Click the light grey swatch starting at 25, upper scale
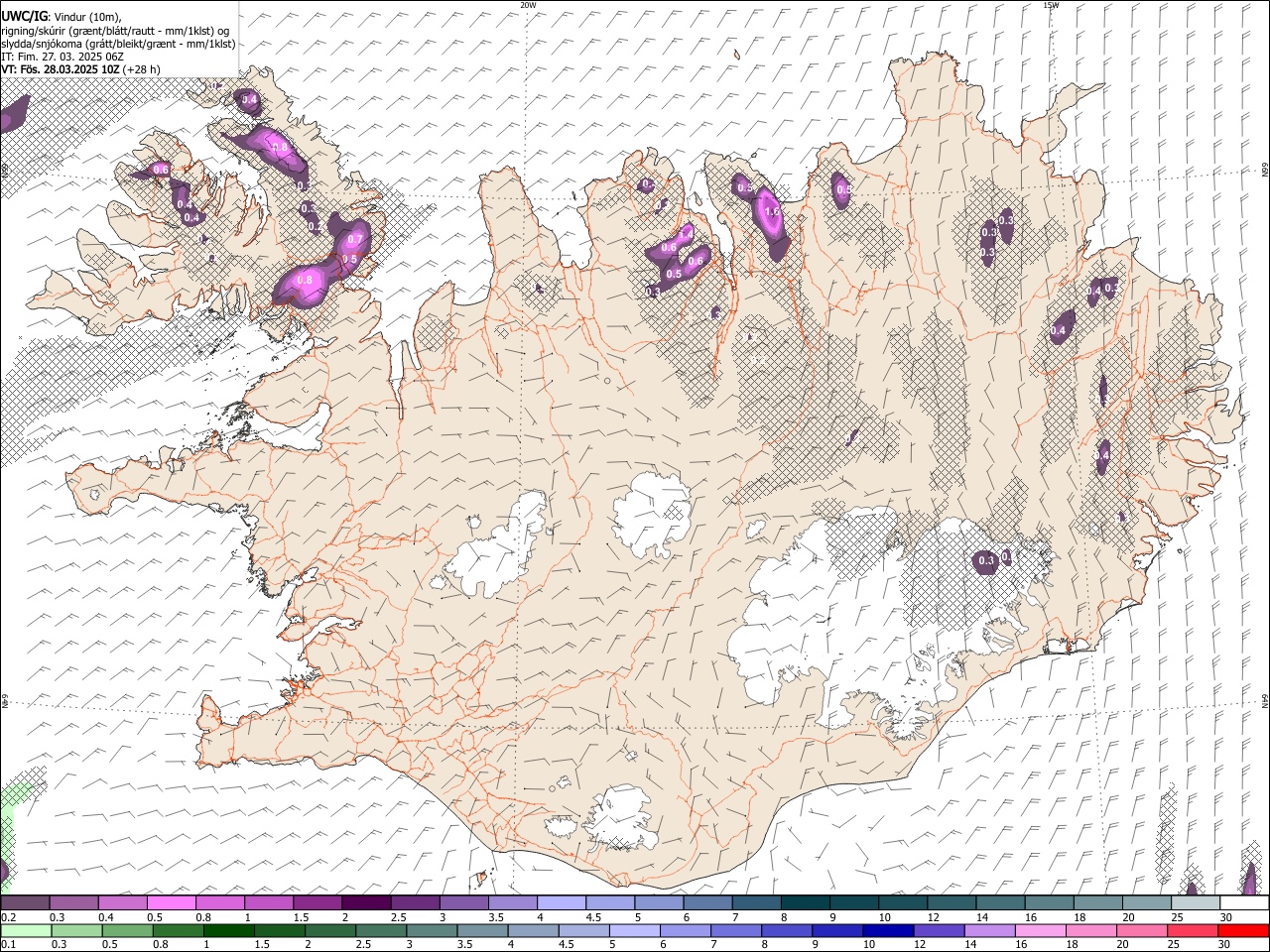This screenshot has height=952, width=1270. (x=1195, y=902)
